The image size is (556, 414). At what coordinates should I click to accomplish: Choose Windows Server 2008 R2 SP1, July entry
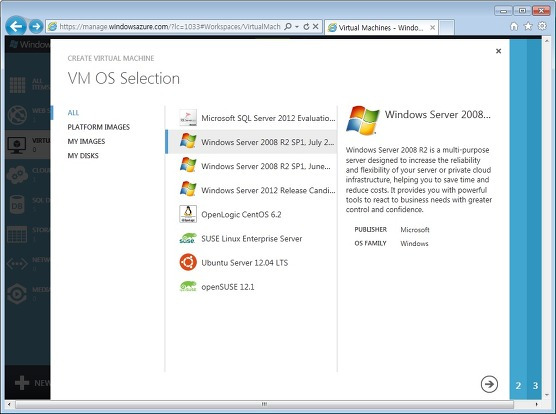coord(251,142)
